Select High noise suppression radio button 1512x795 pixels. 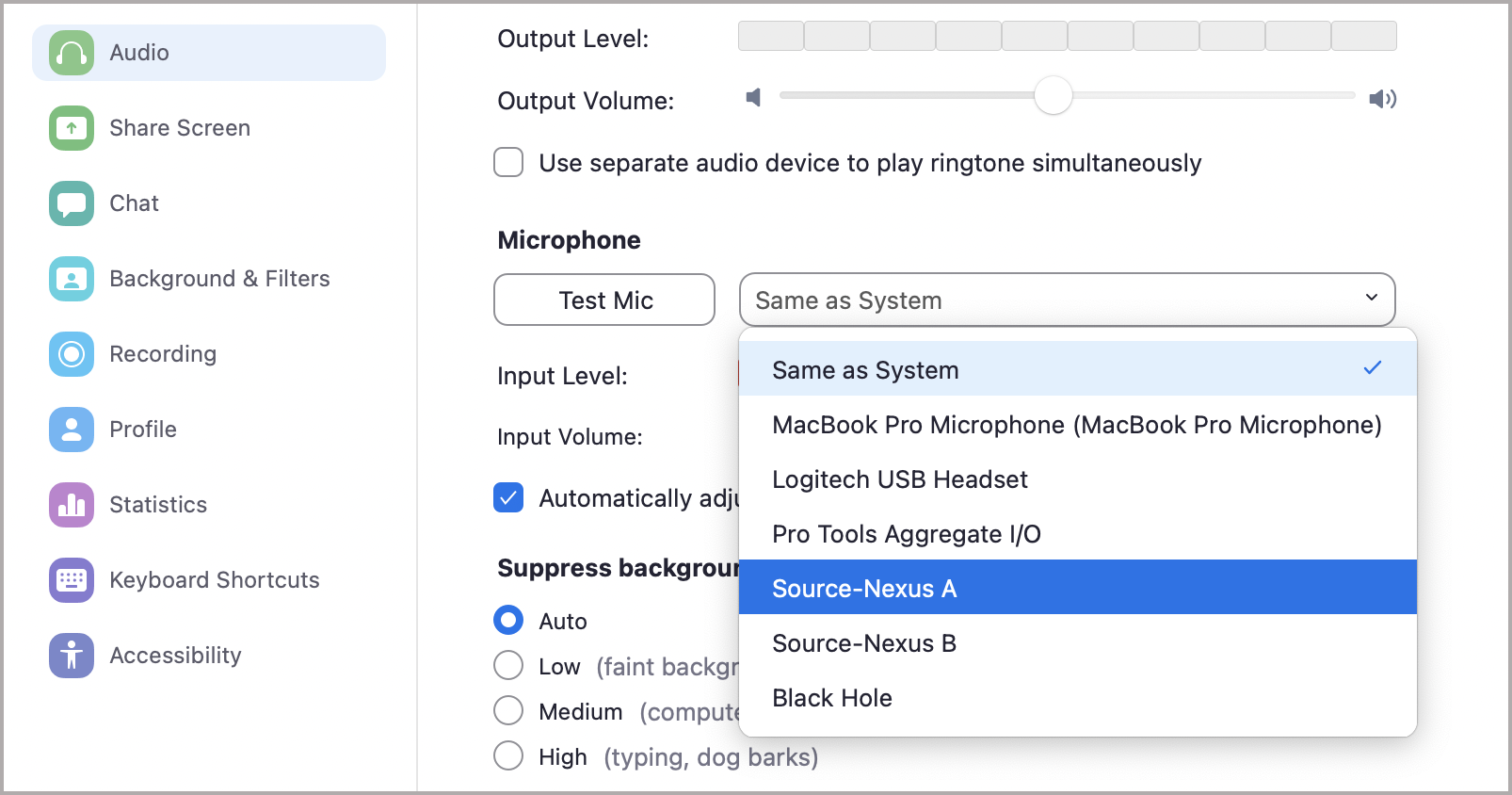pyautogui.click(x=509, y=755)
